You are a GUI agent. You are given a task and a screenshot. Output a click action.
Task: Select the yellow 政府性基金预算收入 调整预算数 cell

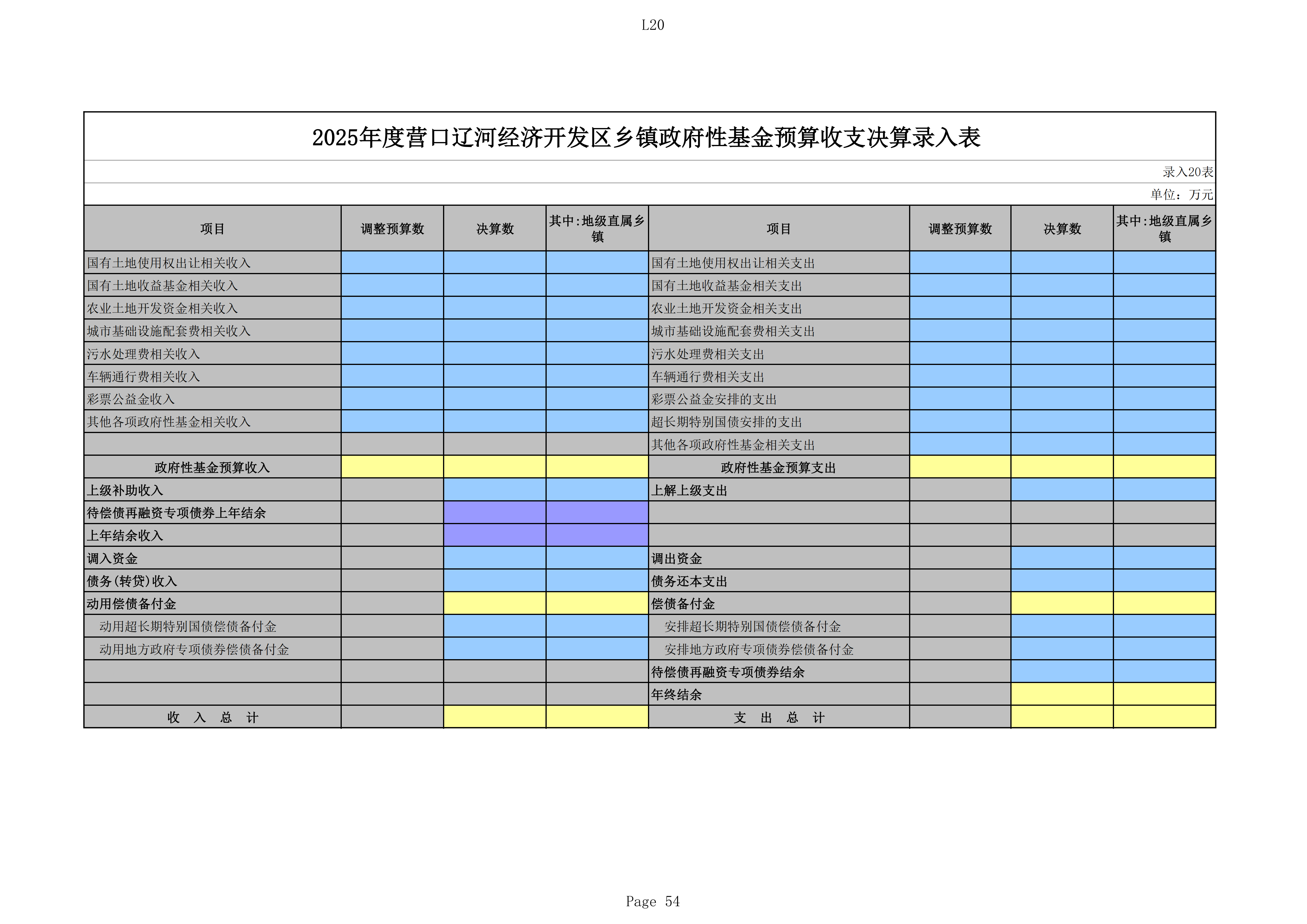click(392, 467)
